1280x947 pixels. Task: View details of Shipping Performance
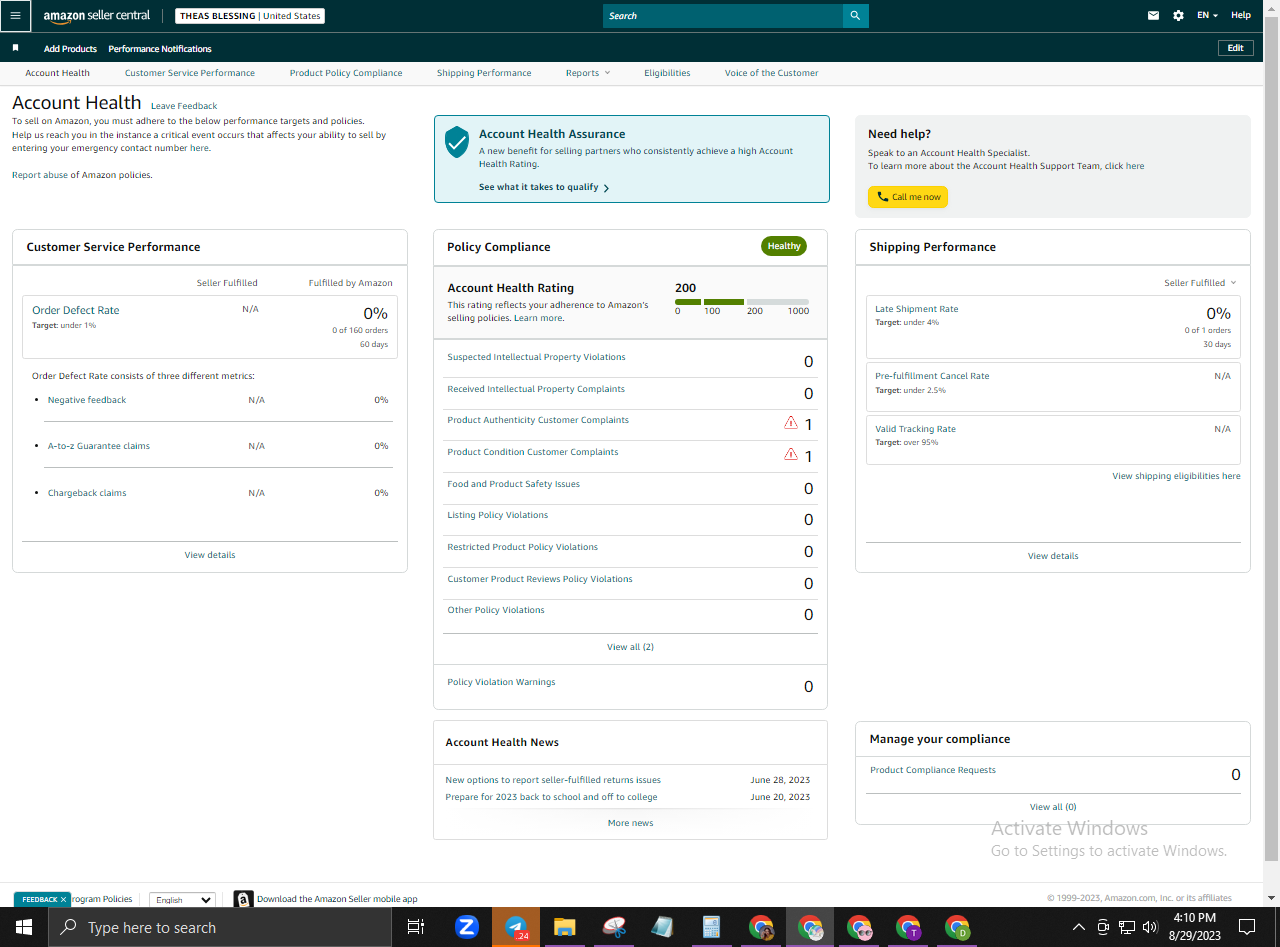1053,556
